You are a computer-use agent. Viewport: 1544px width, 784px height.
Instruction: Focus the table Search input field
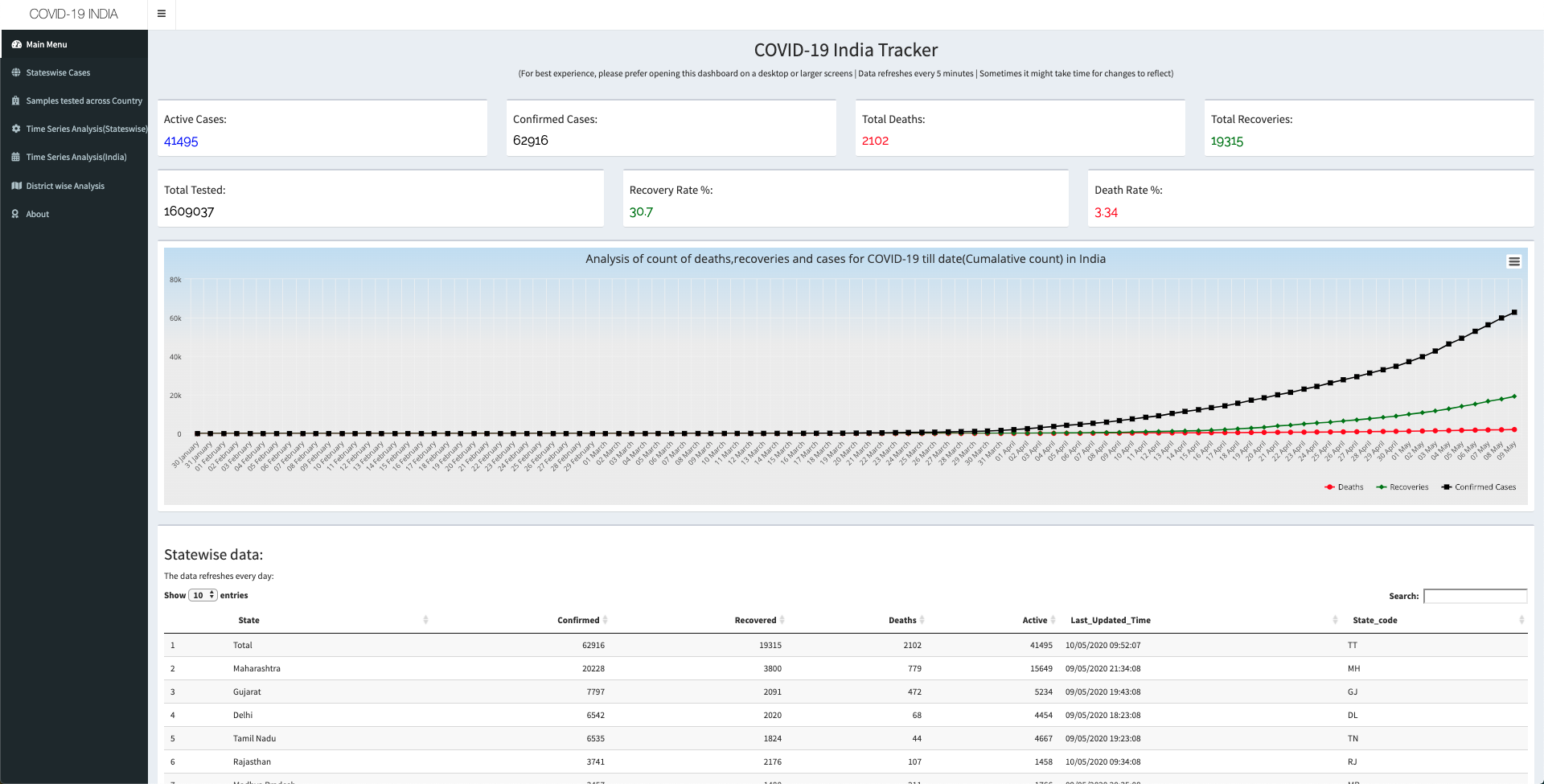[x=1475, y=596]
